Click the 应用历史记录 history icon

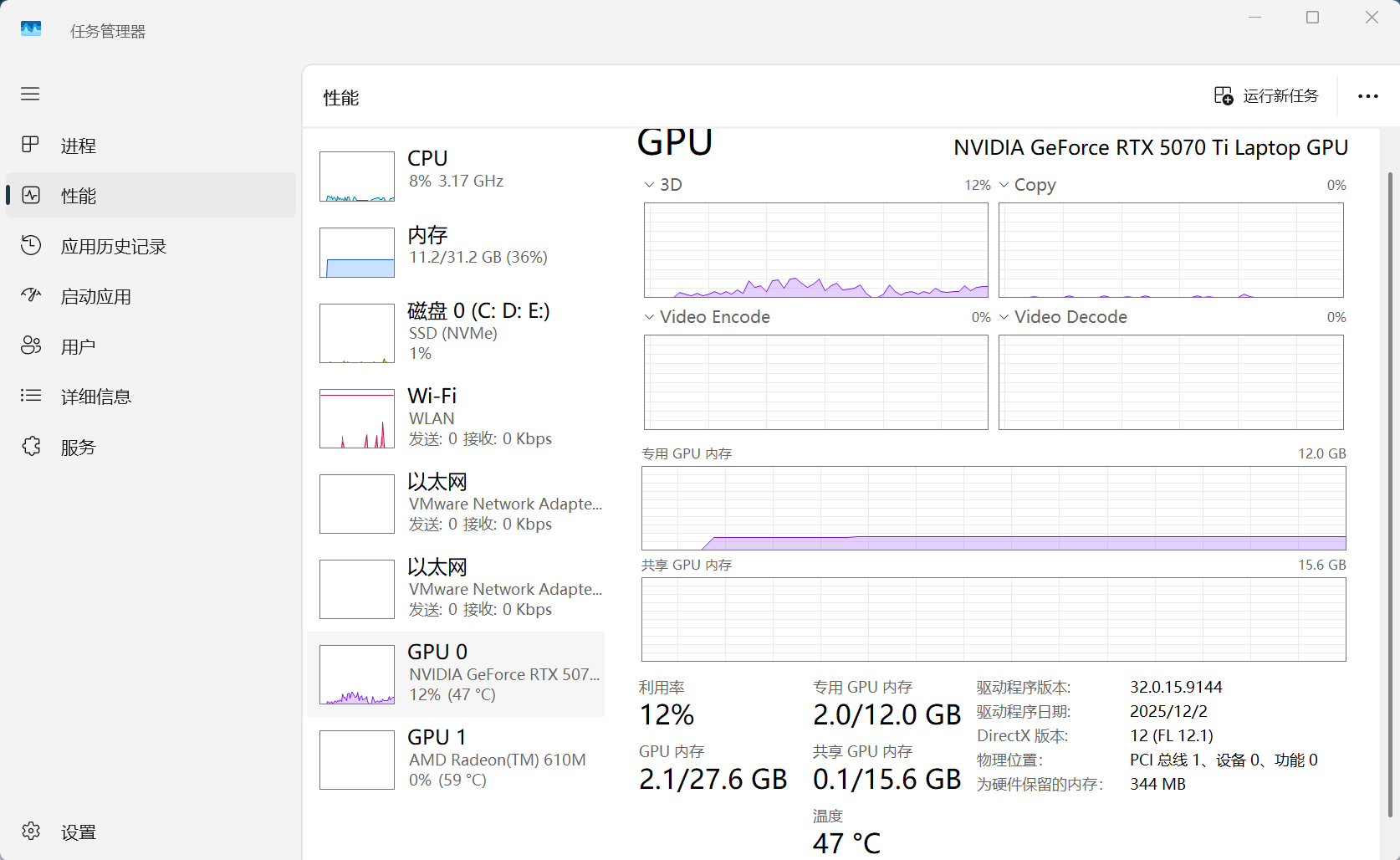tap(31, 245)
